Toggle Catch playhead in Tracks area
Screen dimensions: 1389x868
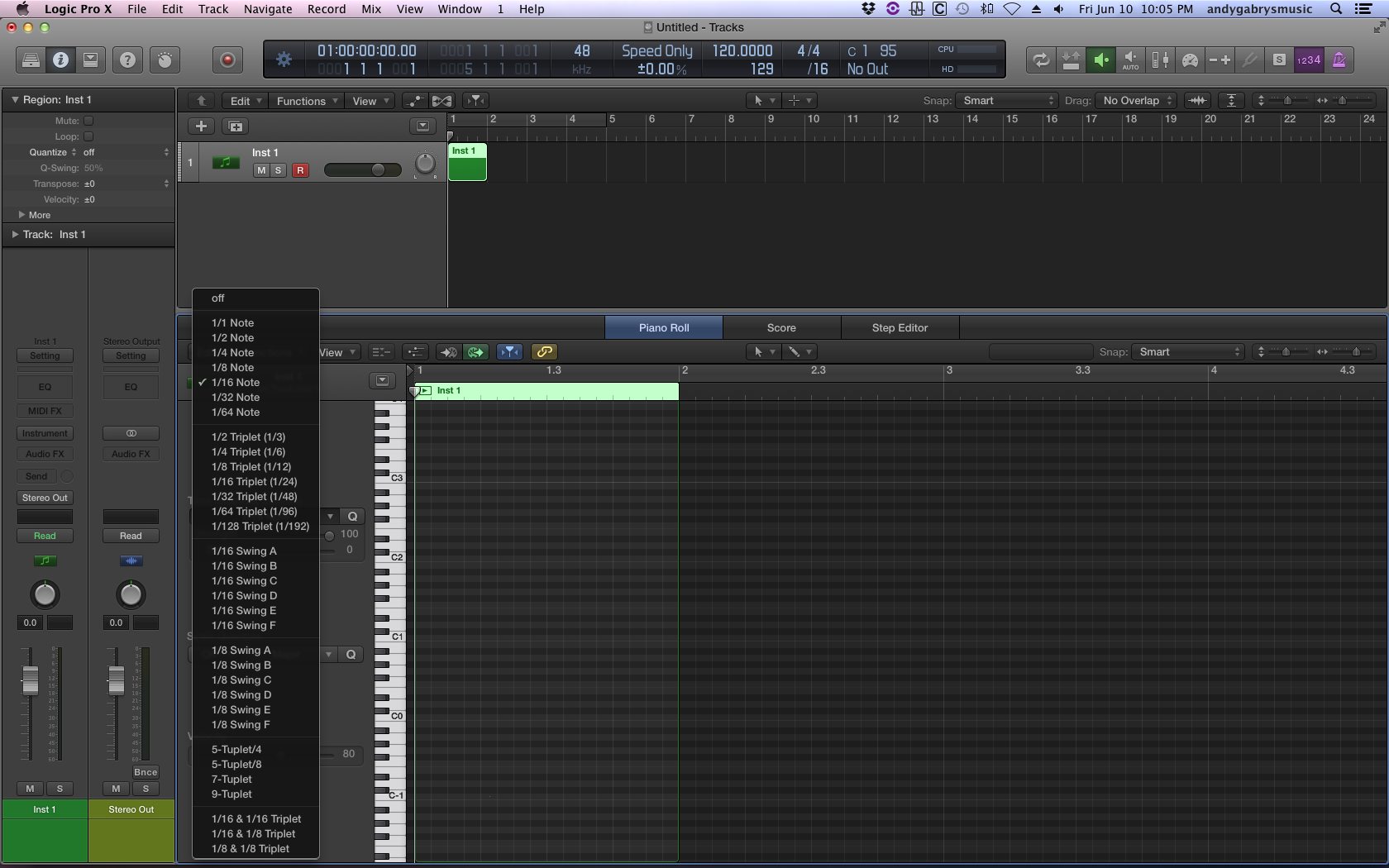(x=475, y=101)
